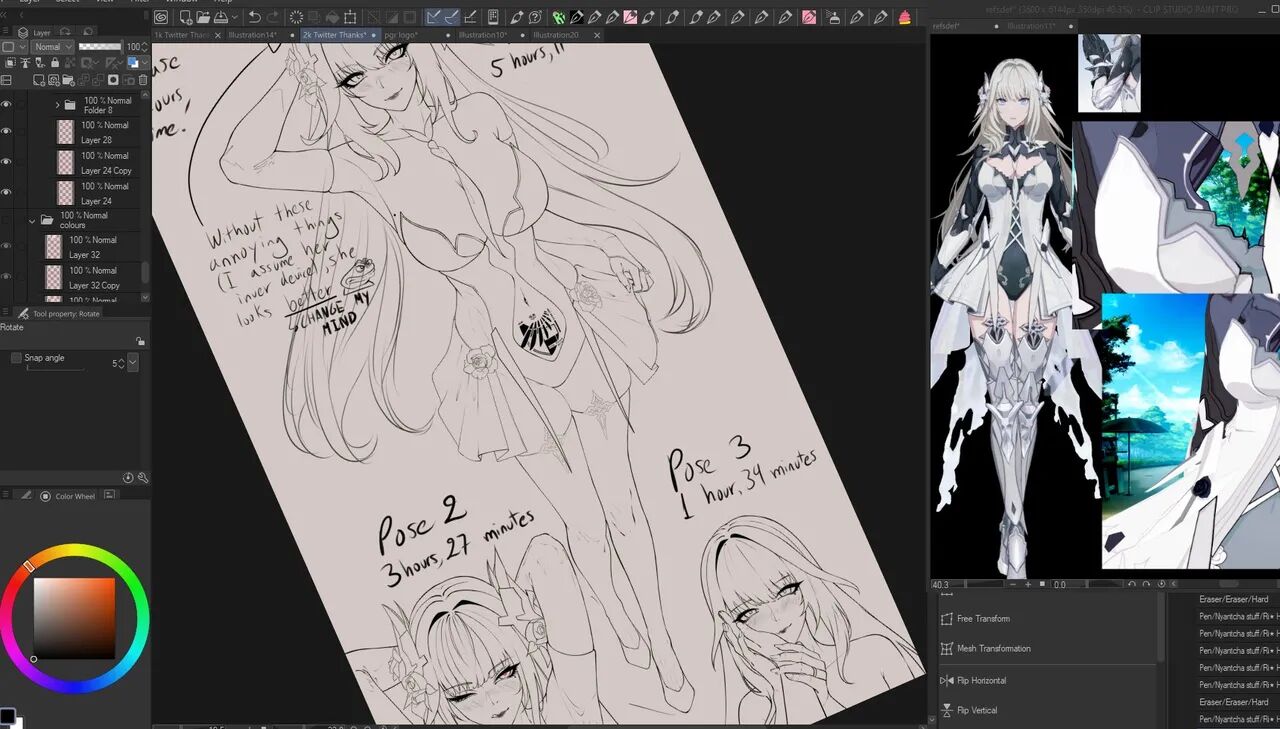Switch to Illustration20 tab
The width and height of the screenshot is (1280, 729).
pos(556,35)
